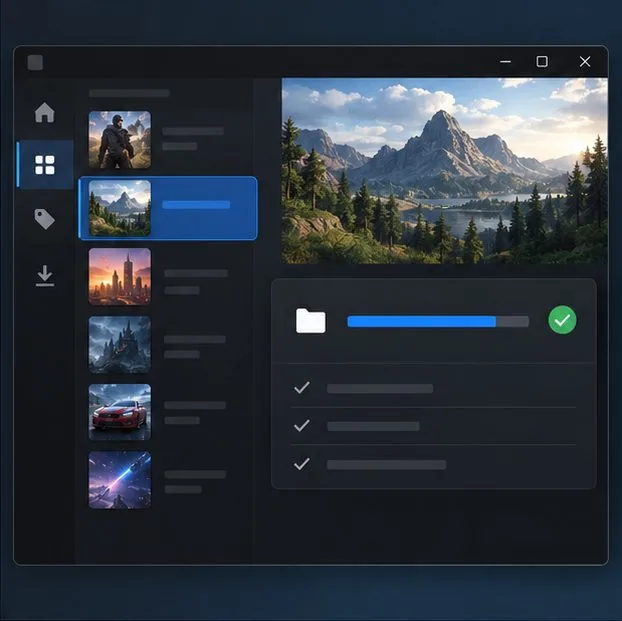Click the white folder icon
This screenshot has height=621, width=622.
pos(311,321)
